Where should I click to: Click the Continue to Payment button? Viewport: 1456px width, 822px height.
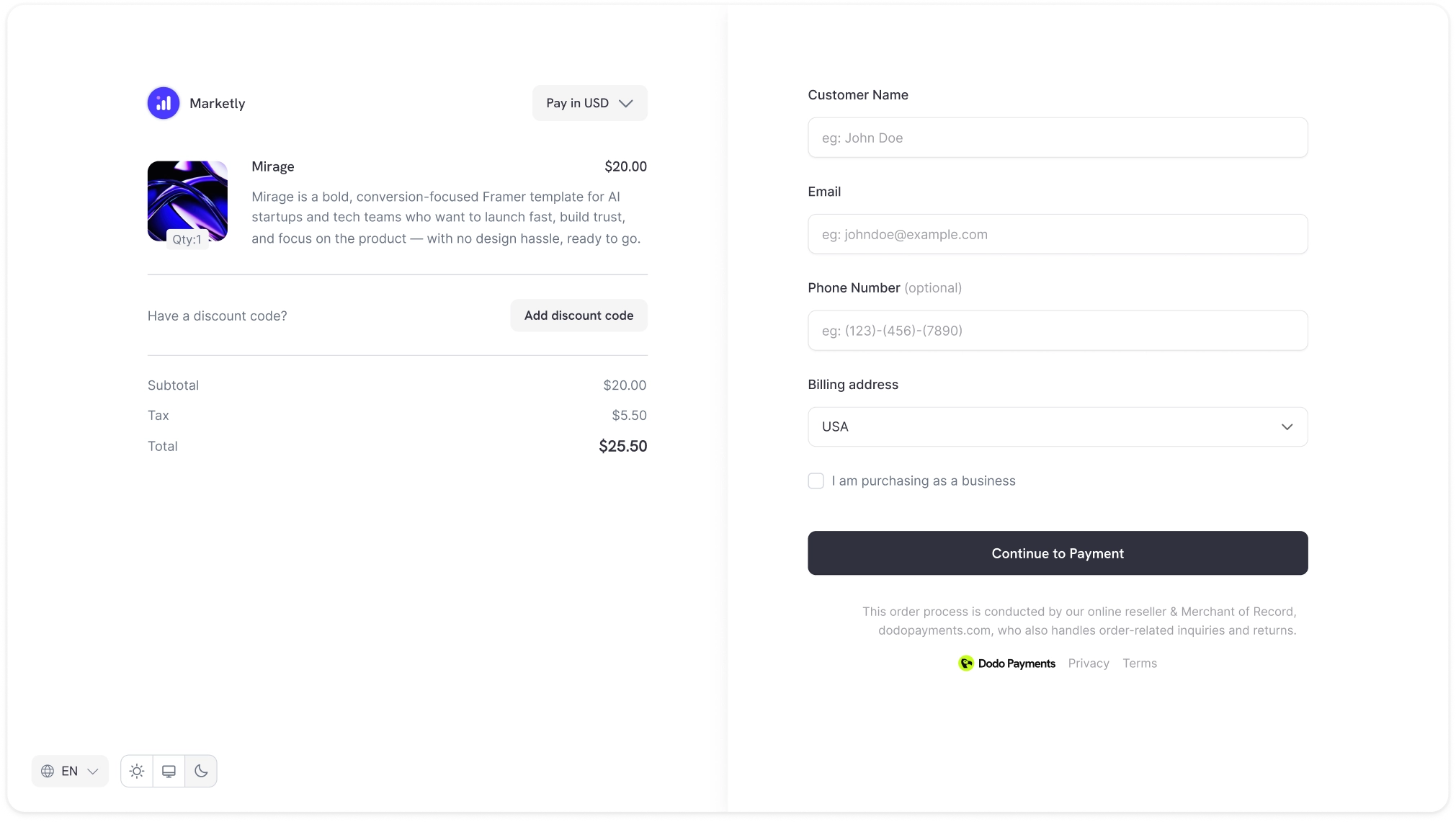[1057, 553]
